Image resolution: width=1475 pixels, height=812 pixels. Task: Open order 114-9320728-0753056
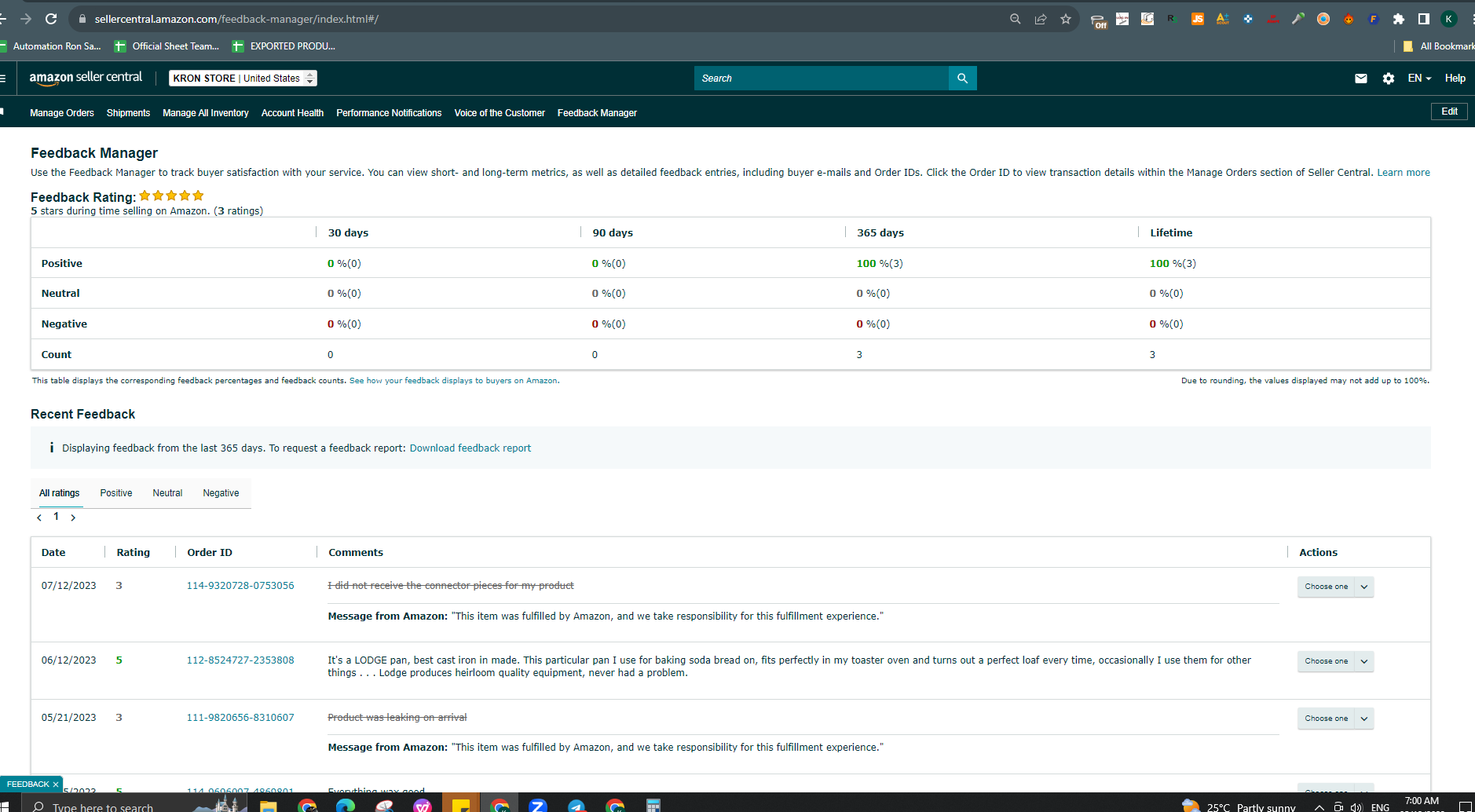[x=240, y=586]
